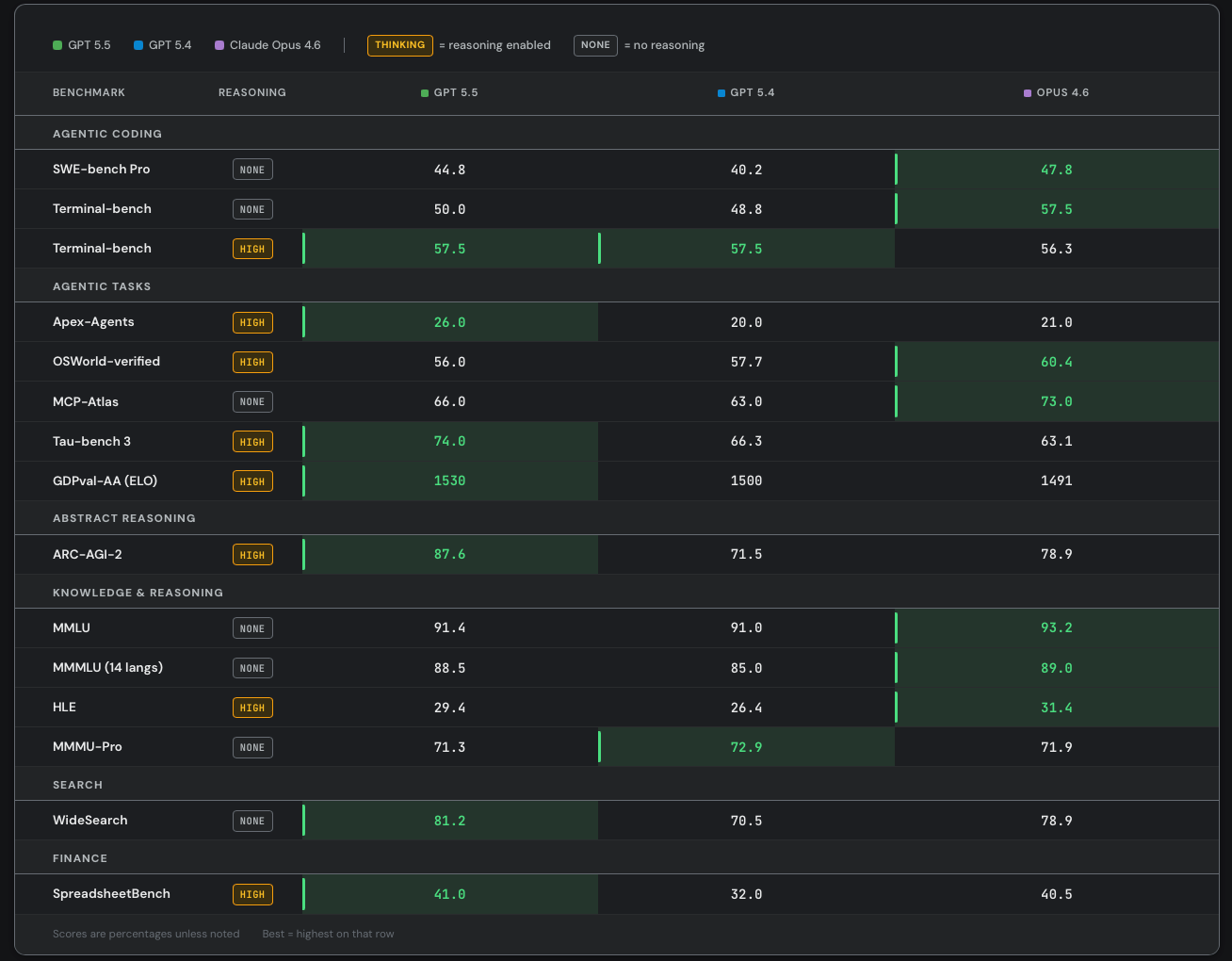Click the SWE-bench Pro row label
The height and width of the screenshot is (961, 1232).
[x=102, y=170]
